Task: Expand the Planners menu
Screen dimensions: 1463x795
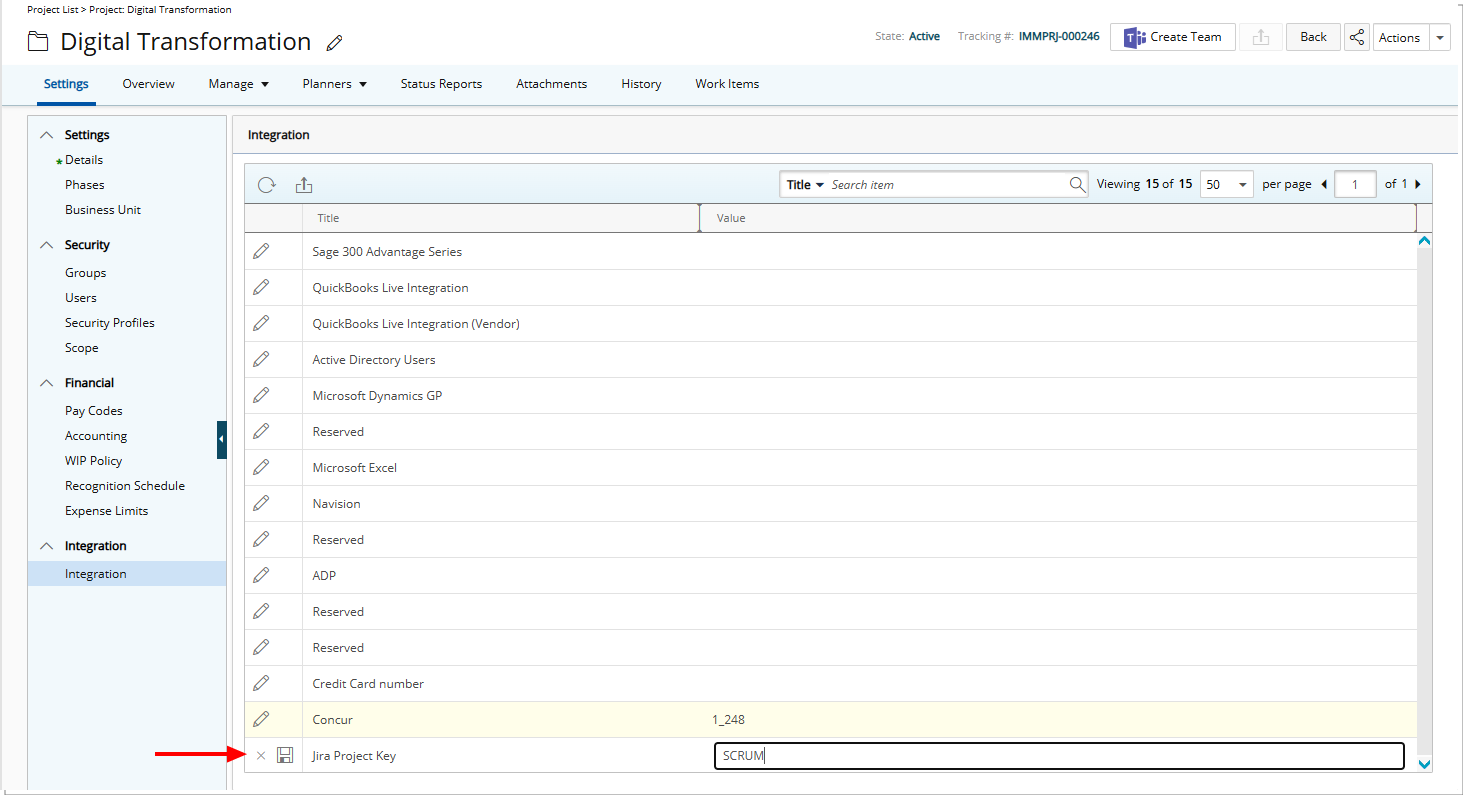Action: [x=334, y=84]
